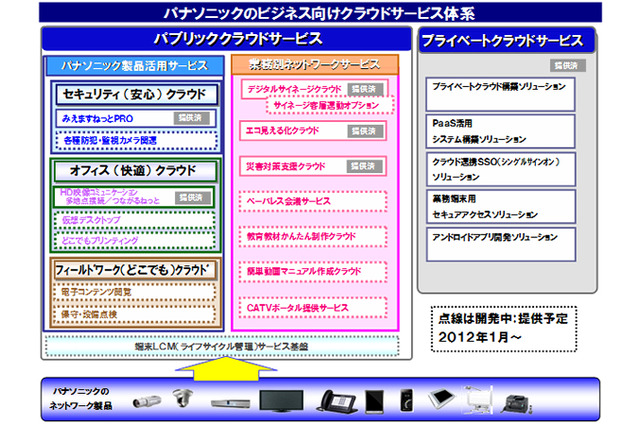640x426 pixels.
Task: Click 提供済 badge beside エコ見える化クラウド
Action: (365, 131)
